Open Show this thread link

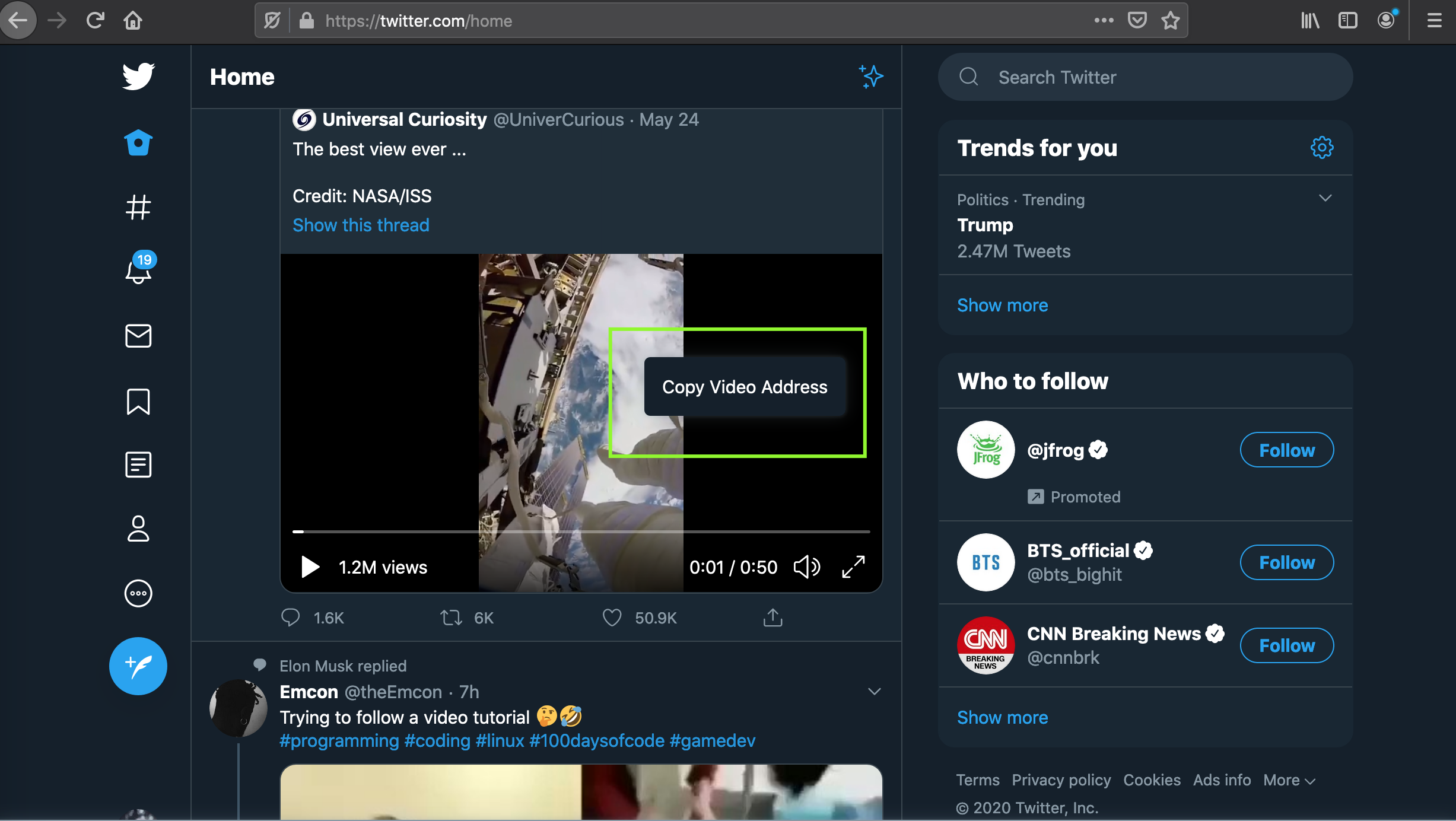(360, 225)
